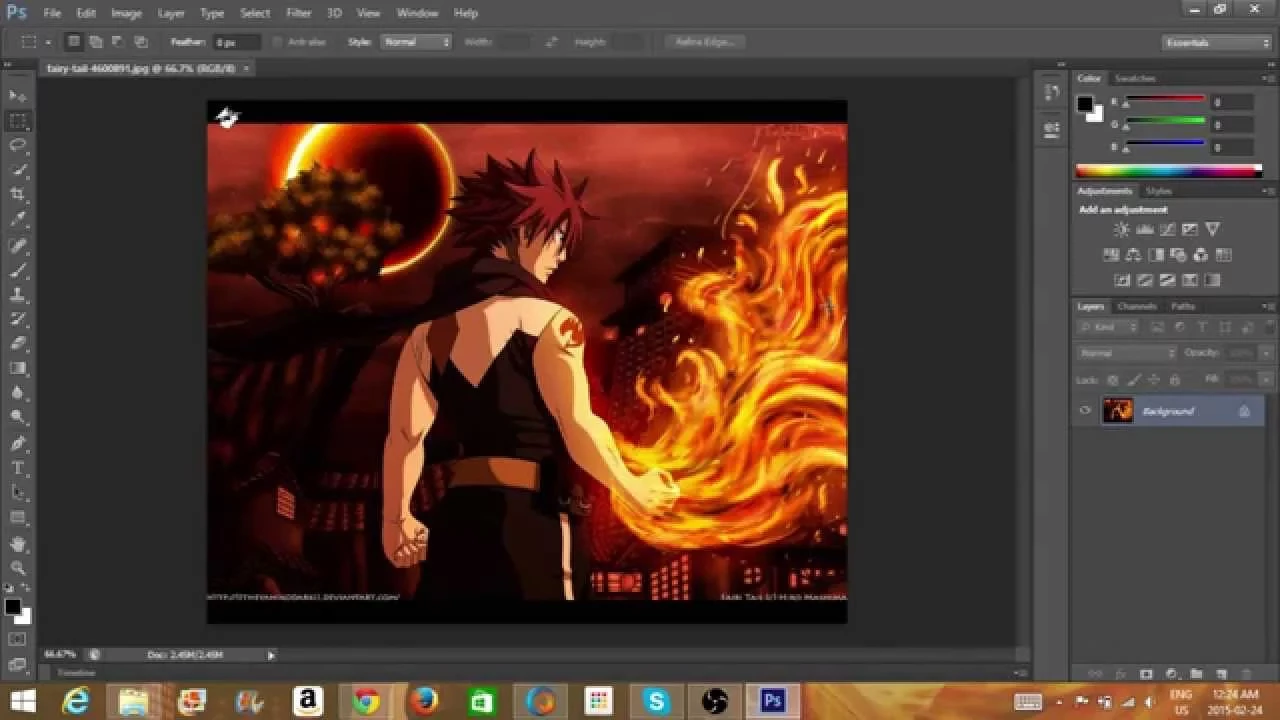Select the Spot Healing Brush tool
This screenshot has width=1280, height=720.
click(x=18, y=246)
